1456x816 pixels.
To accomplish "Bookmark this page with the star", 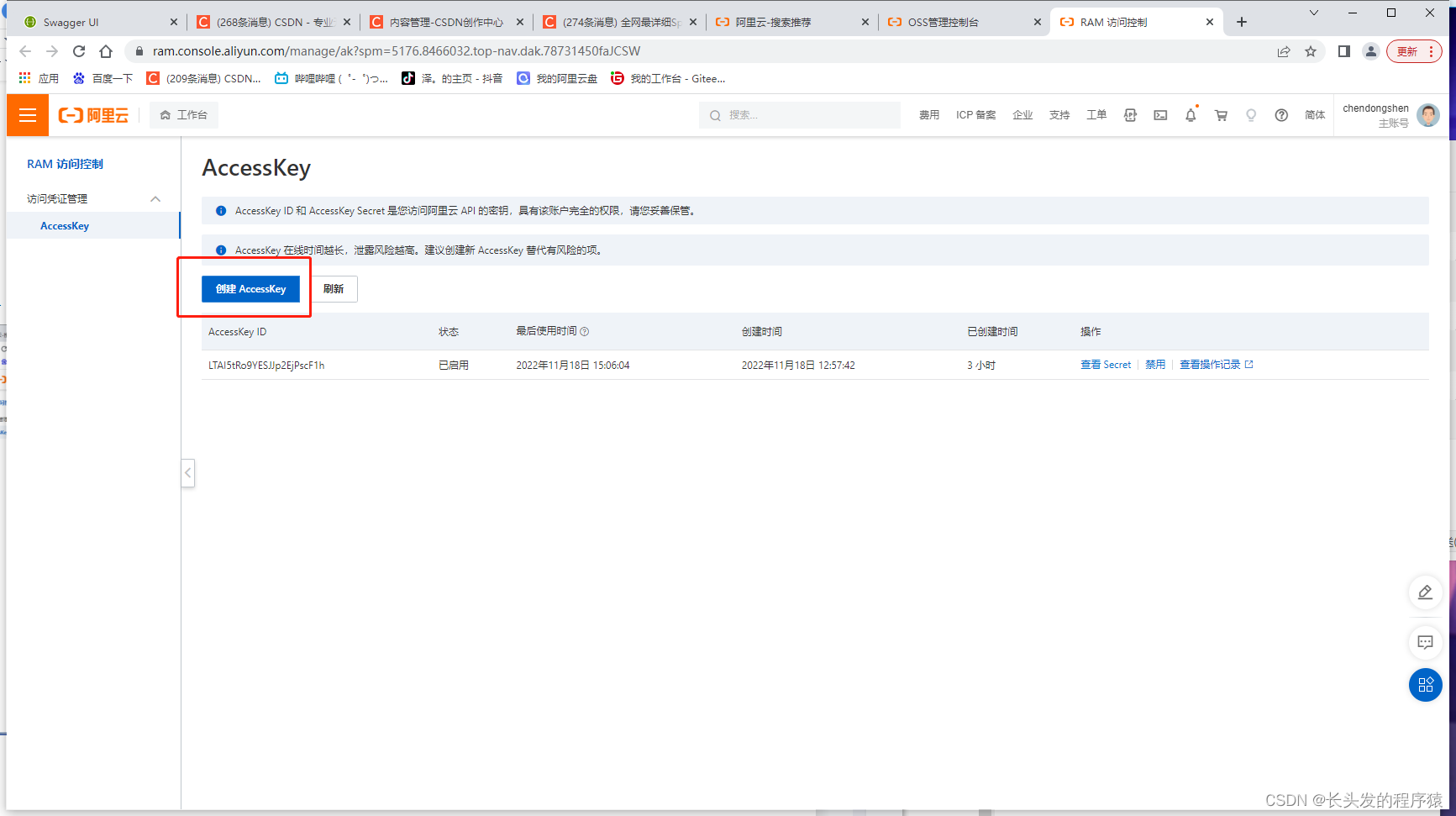I will [1311, 51].
